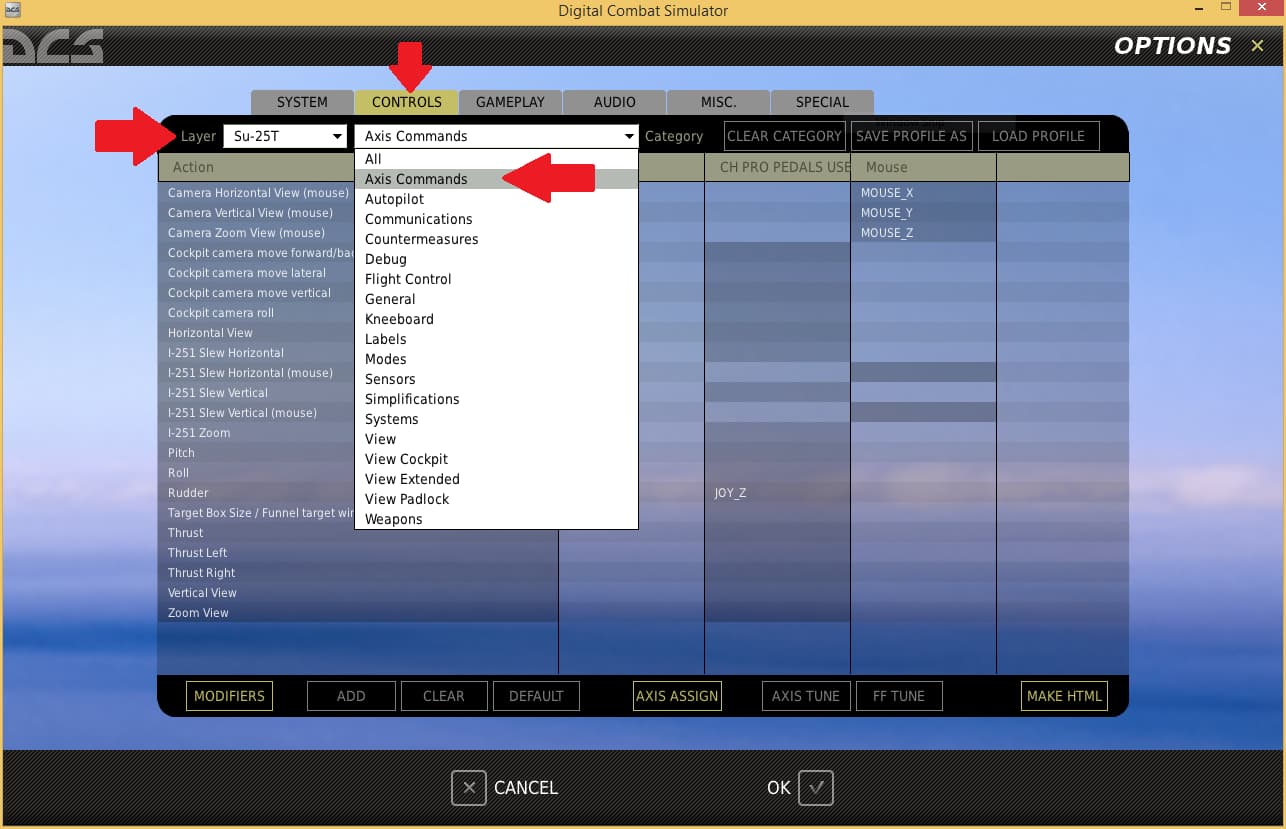Switch to the GAMEPLAY tab
Screen dimensions: 1286x829
tap(510, 102)
